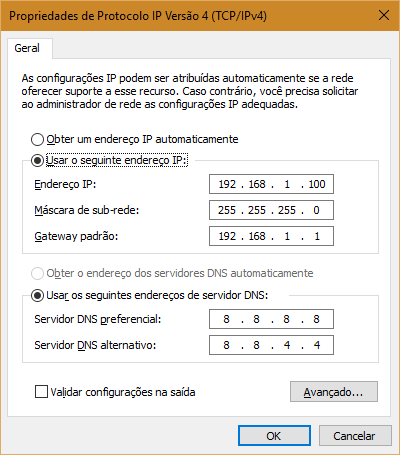This screenshot has width=400, height=455.
Task: Click second octet 168 of Gateway padrão
Action: (x=257, y=236)
